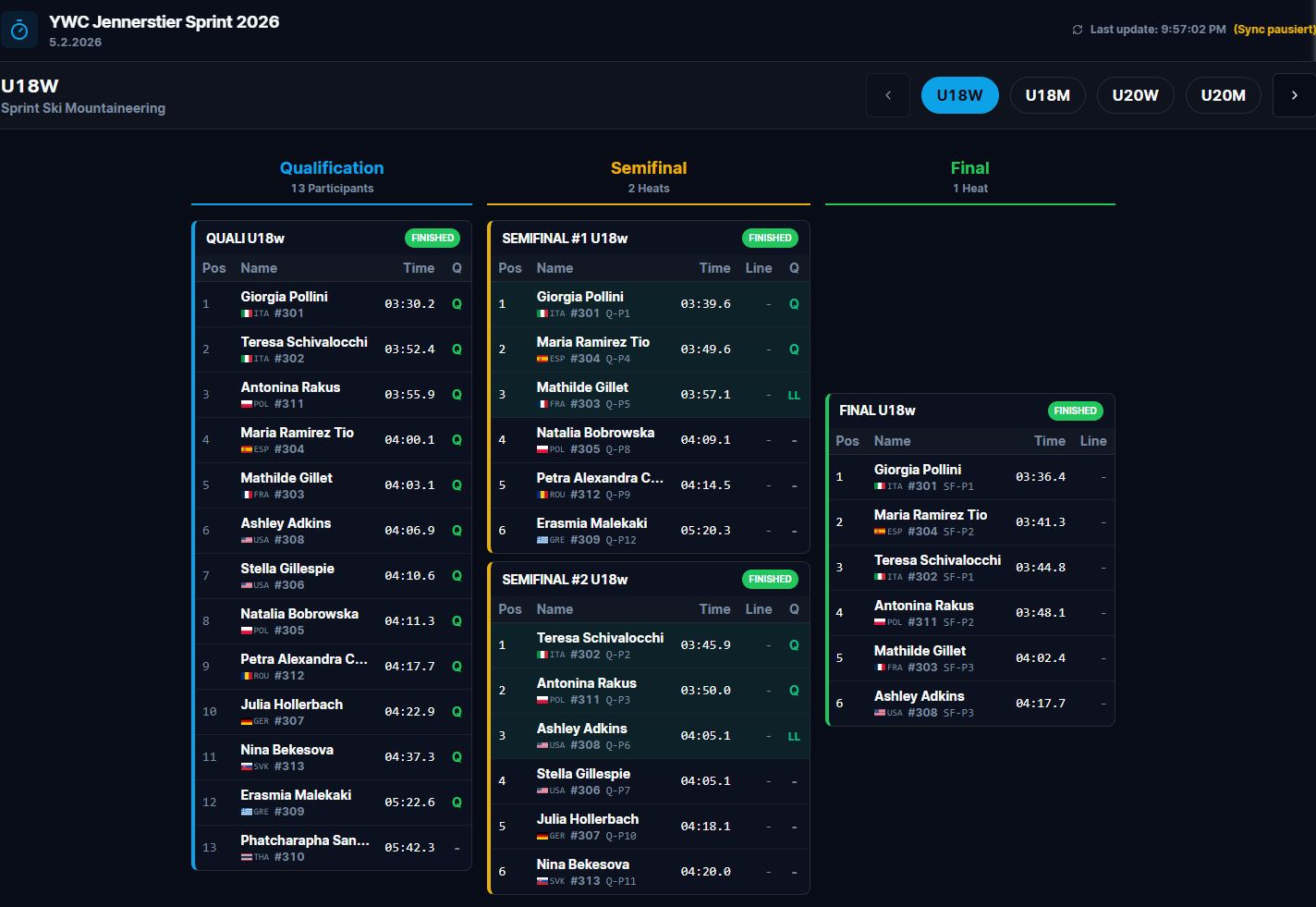Image resolution: width=1316 pixels, height=907 pixels.
Task: Click time 05:20.3 in Semifinal #1
Action: tap(705, 531)
